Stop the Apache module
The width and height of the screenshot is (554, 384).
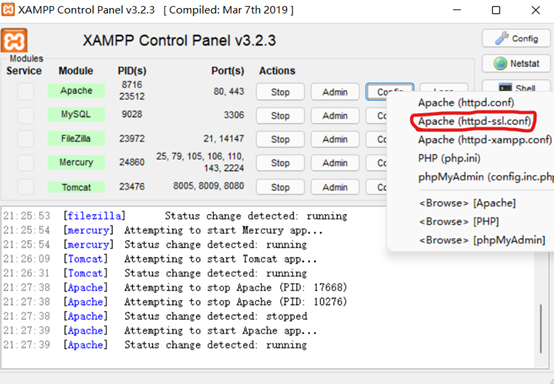coord(280,92)
